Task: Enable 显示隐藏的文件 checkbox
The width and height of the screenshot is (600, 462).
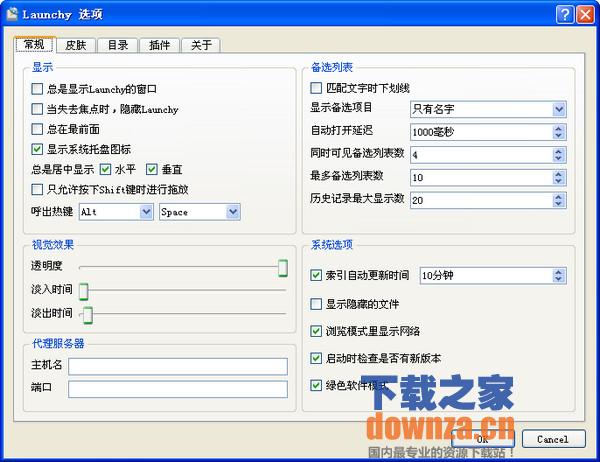Action: point(316,304)
